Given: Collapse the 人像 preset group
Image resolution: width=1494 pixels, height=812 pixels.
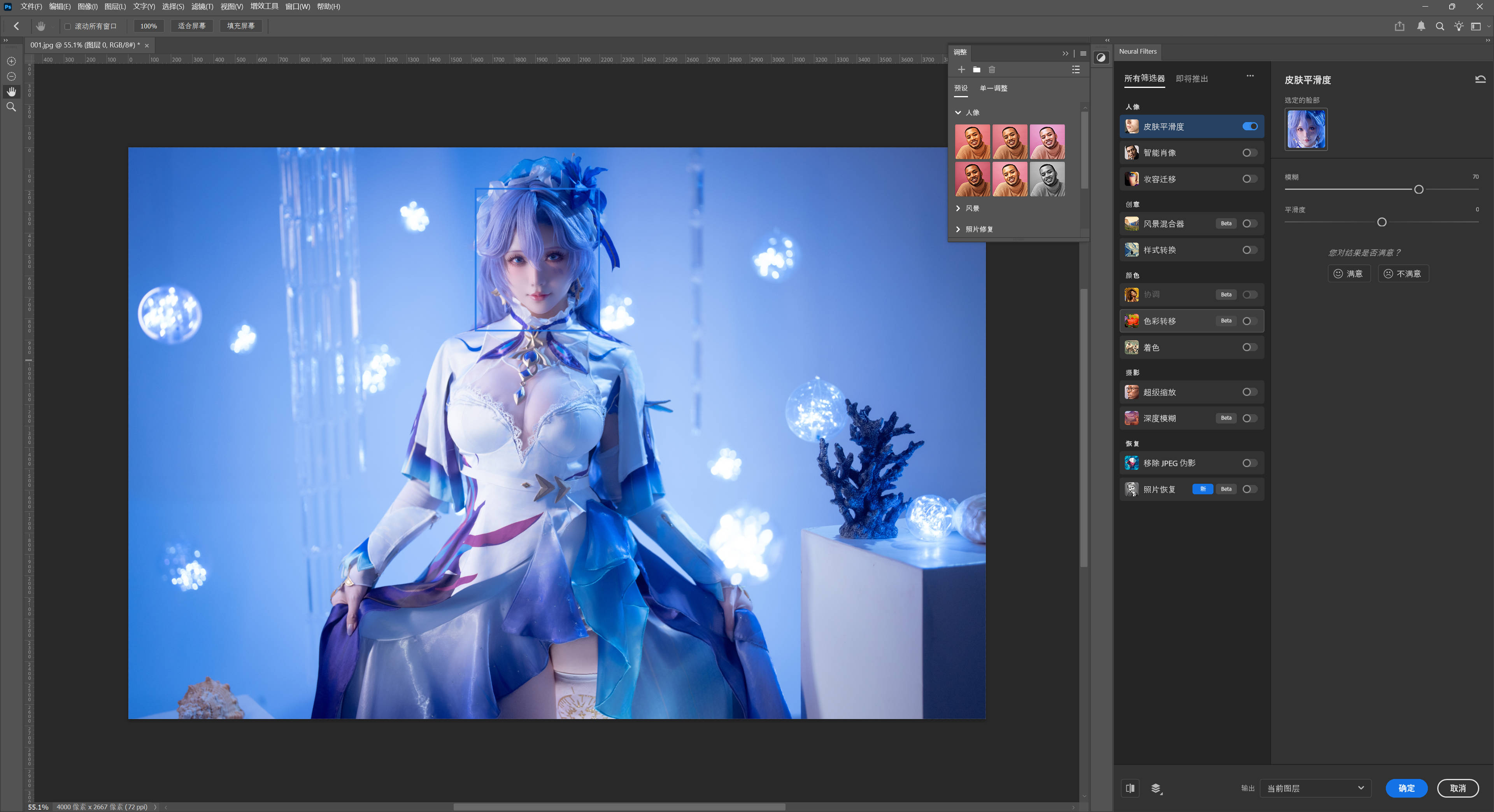Looking at the screenshot, I should pos(957,112).
